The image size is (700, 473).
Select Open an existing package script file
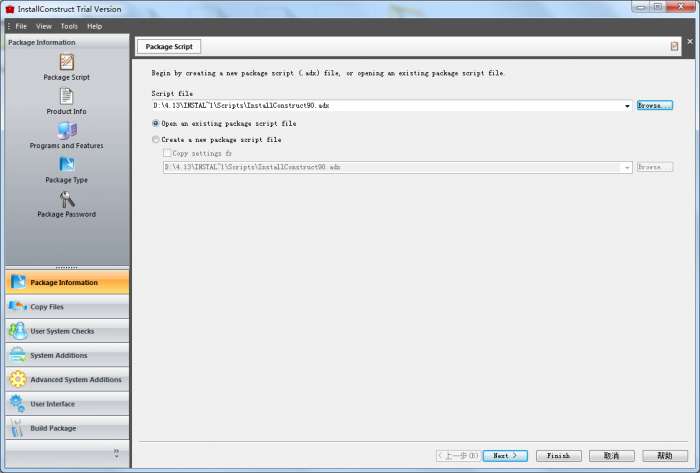[x=155, y=123]
